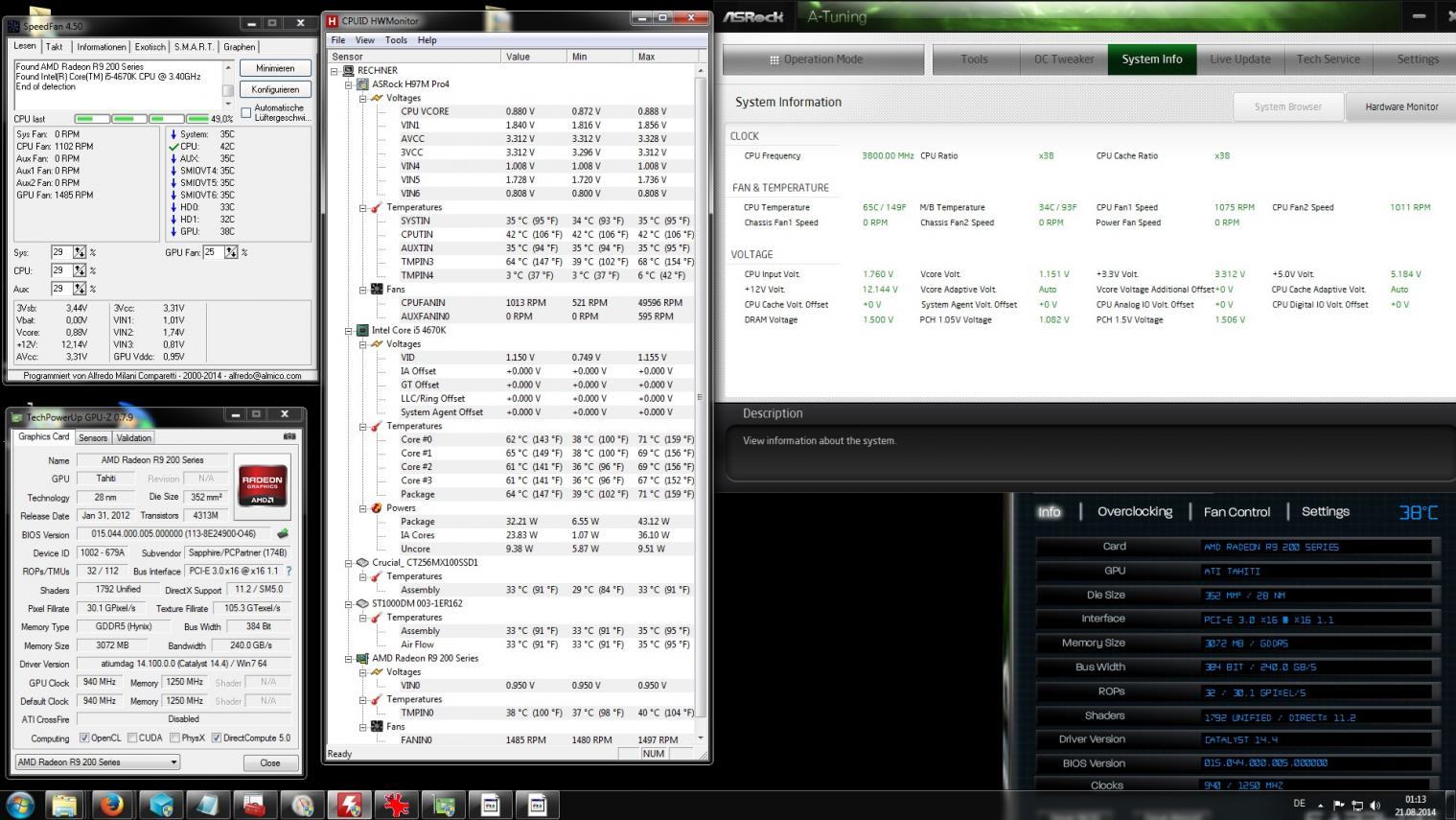Open the Tools menu in HWMonitor
This screenshot has height=820, width=1456.
point(396,40)
